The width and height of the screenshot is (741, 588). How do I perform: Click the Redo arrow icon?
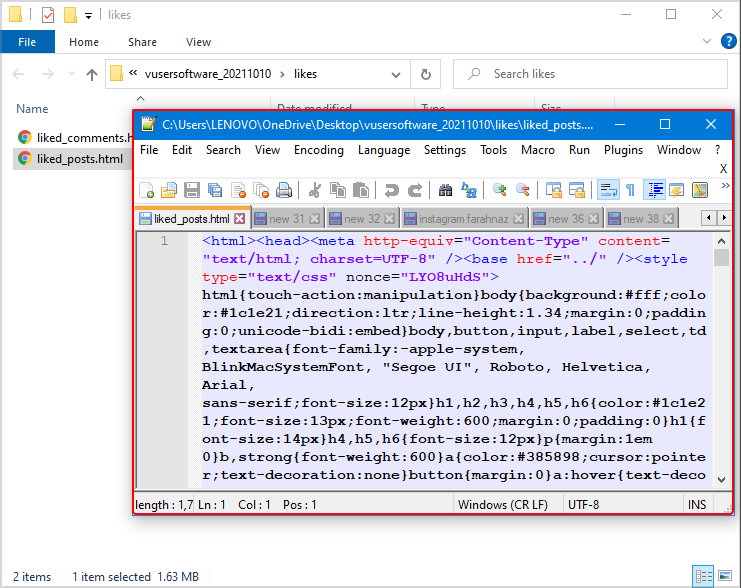(x=414, y=190)
